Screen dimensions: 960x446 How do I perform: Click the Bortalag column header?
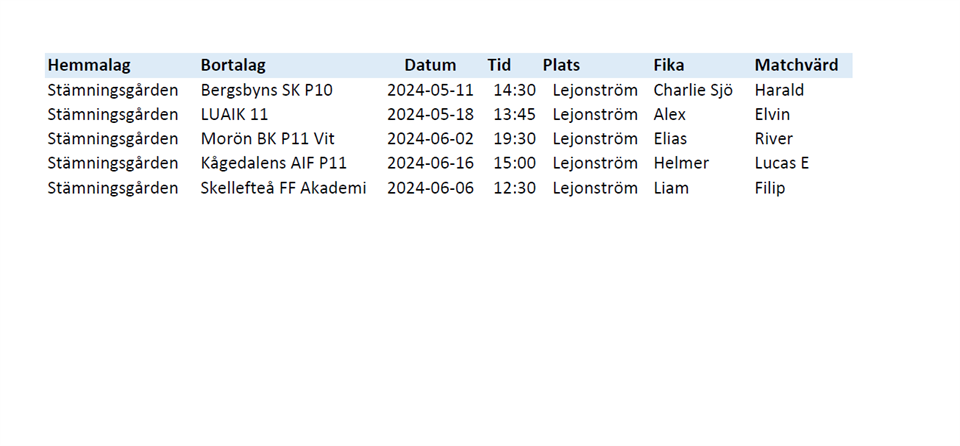pos(233,65)
